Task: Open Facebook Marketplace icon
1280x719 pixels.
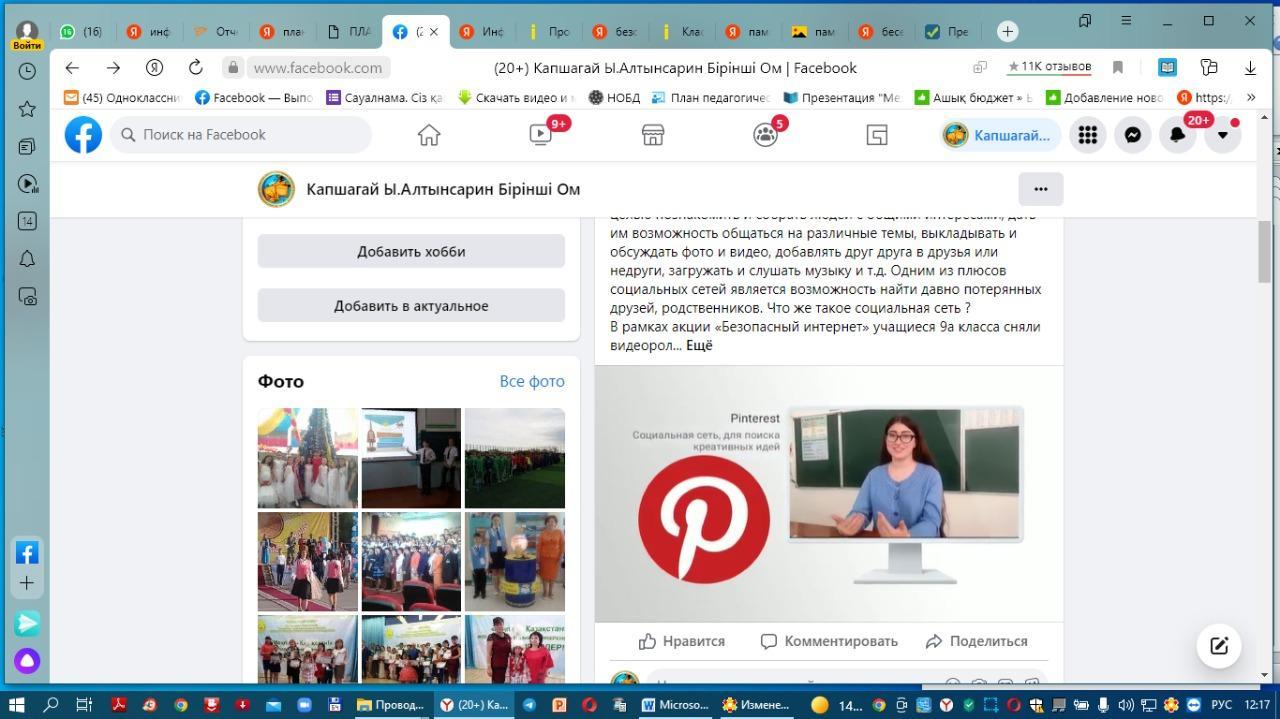Action: point(653,135)
